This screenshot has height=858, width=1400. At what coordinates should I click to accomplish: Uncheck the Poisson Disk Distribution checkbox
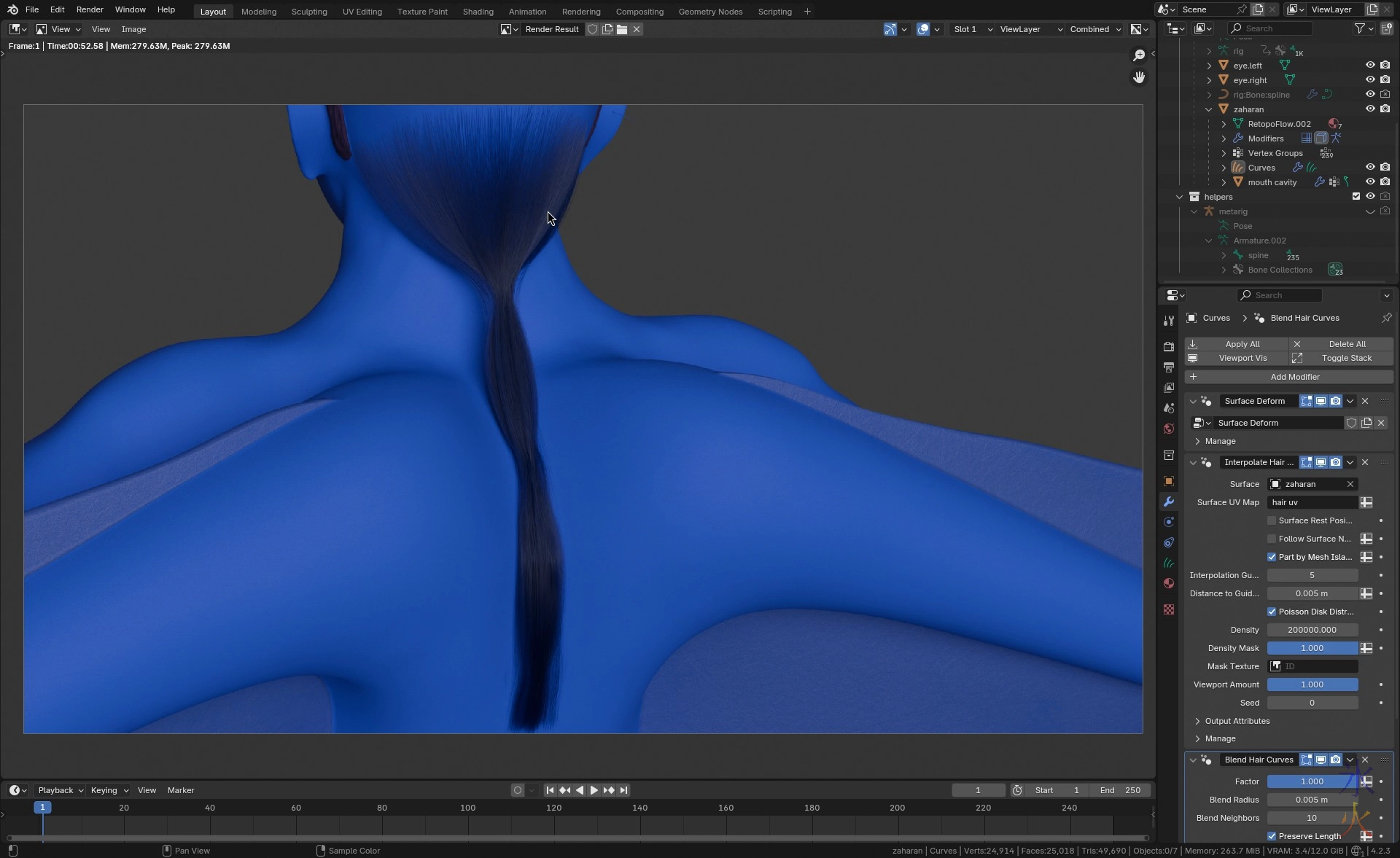(x=1272, y=612)
